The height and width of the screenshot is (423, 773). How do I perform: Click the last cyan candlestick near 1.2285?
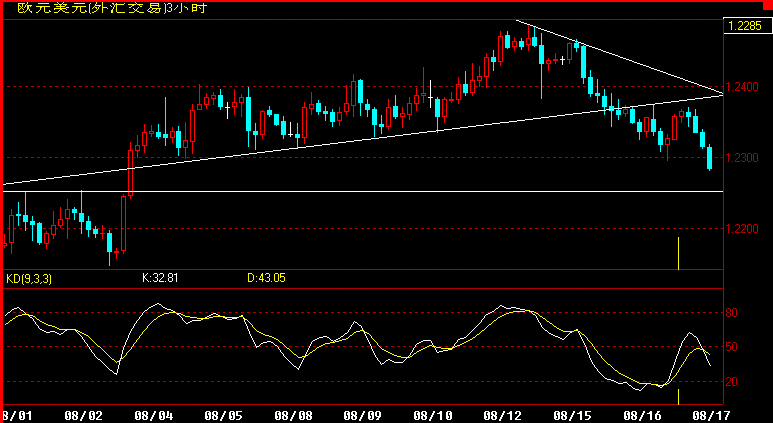[x=710, y=158]
